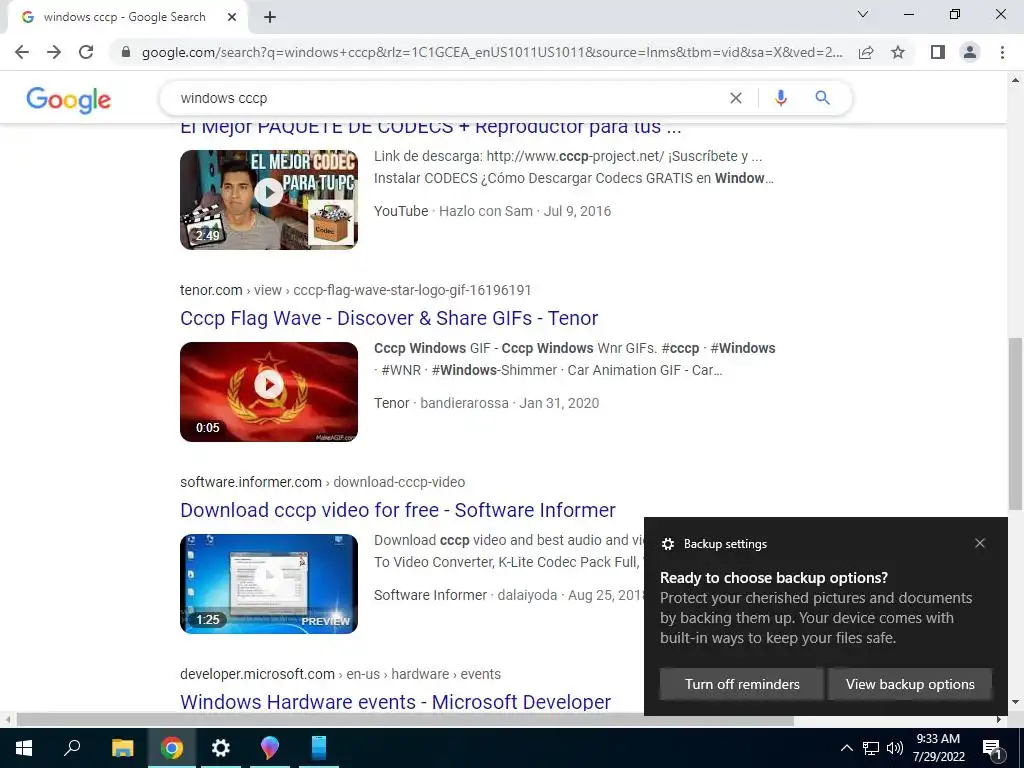
Task: Click tenor.com breadcrumb URL
Action: [355, 290]
